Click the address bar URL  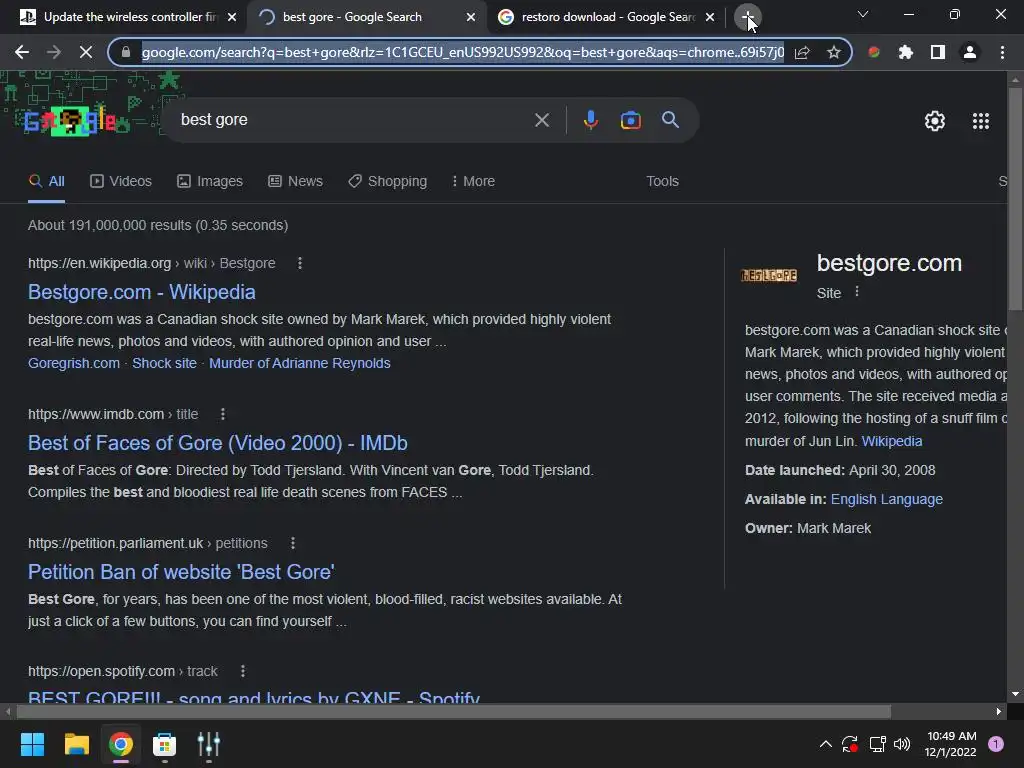pos(462,52)
